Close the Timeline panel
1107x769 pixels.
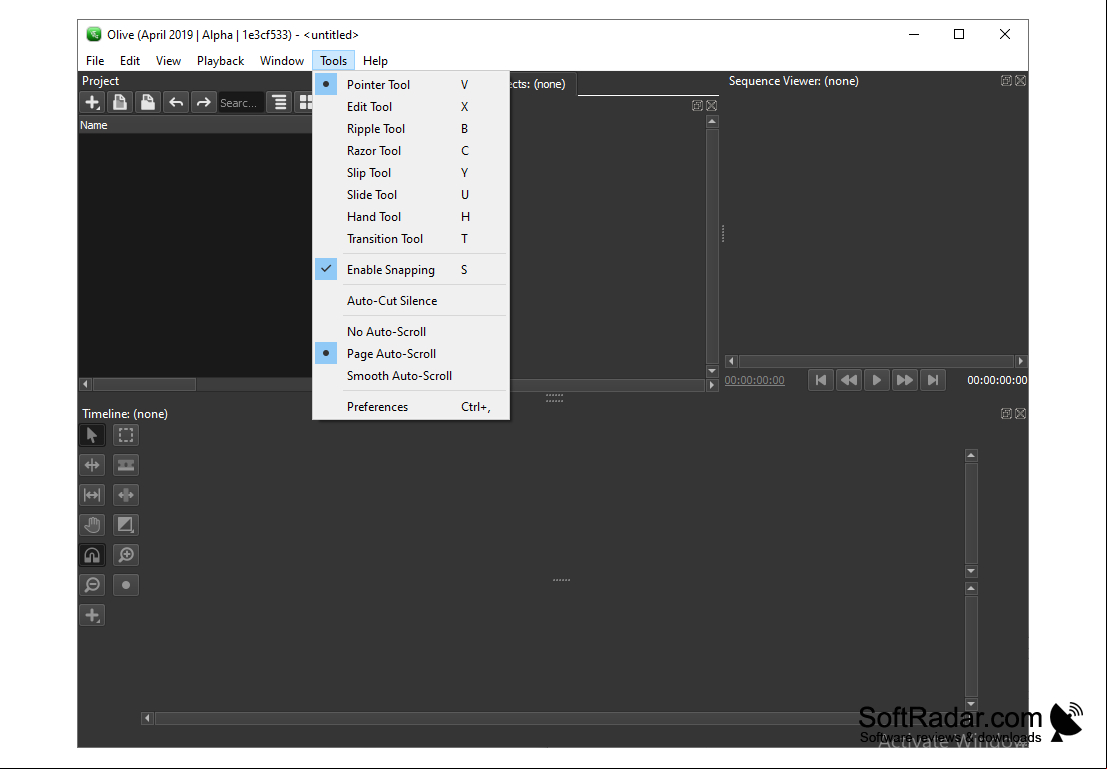tap(1020, 414)
